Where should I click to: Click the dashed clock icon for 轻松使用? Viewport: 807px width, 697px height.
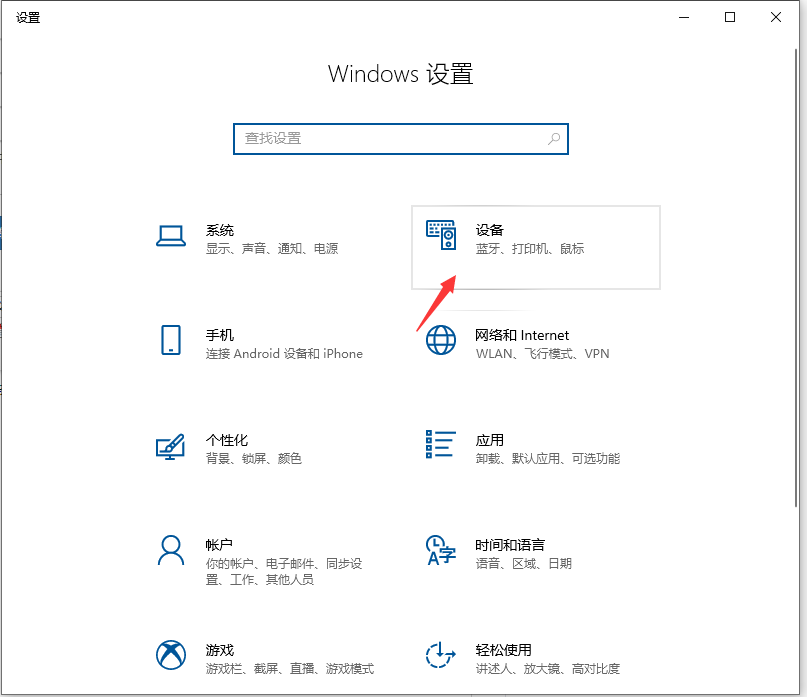pyautogui.click(x=441, y=655)
